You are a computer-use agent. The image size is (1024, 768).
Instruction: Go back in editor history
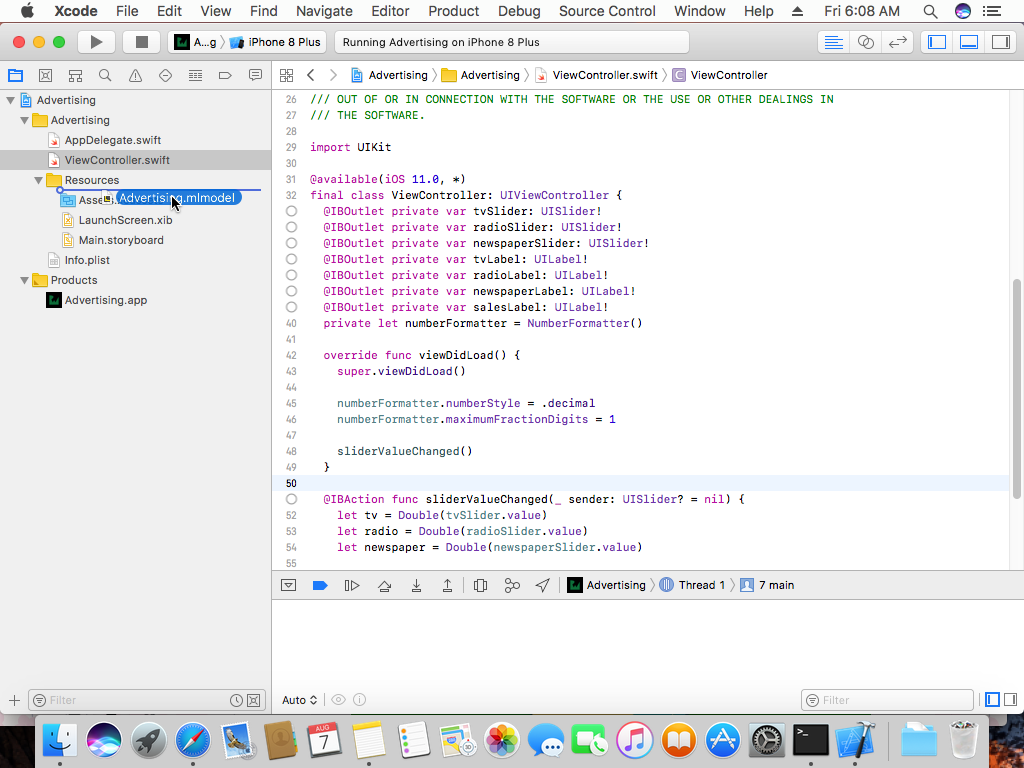(311, 75)
